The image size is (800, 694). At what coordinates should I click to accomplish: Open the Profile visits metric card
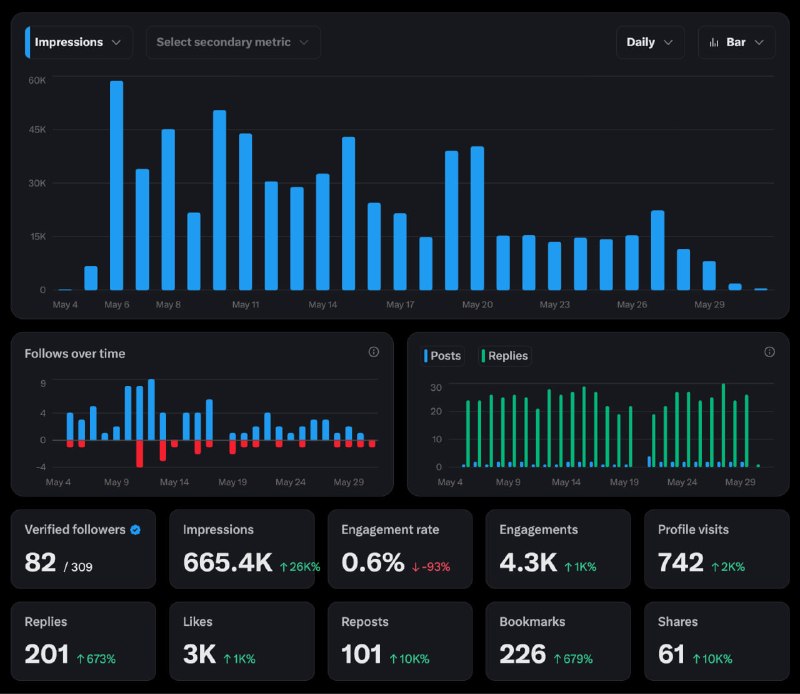click(716, 549)
